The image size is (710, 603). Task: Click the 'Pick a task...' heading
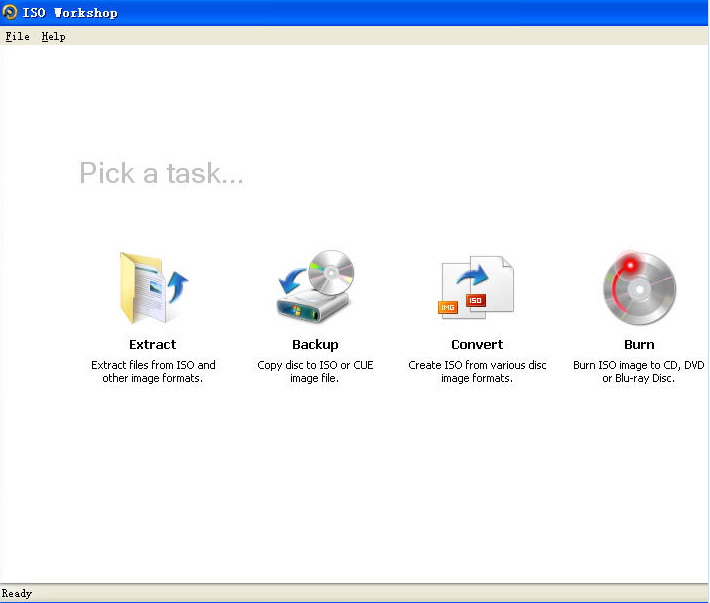click(161, 173)
